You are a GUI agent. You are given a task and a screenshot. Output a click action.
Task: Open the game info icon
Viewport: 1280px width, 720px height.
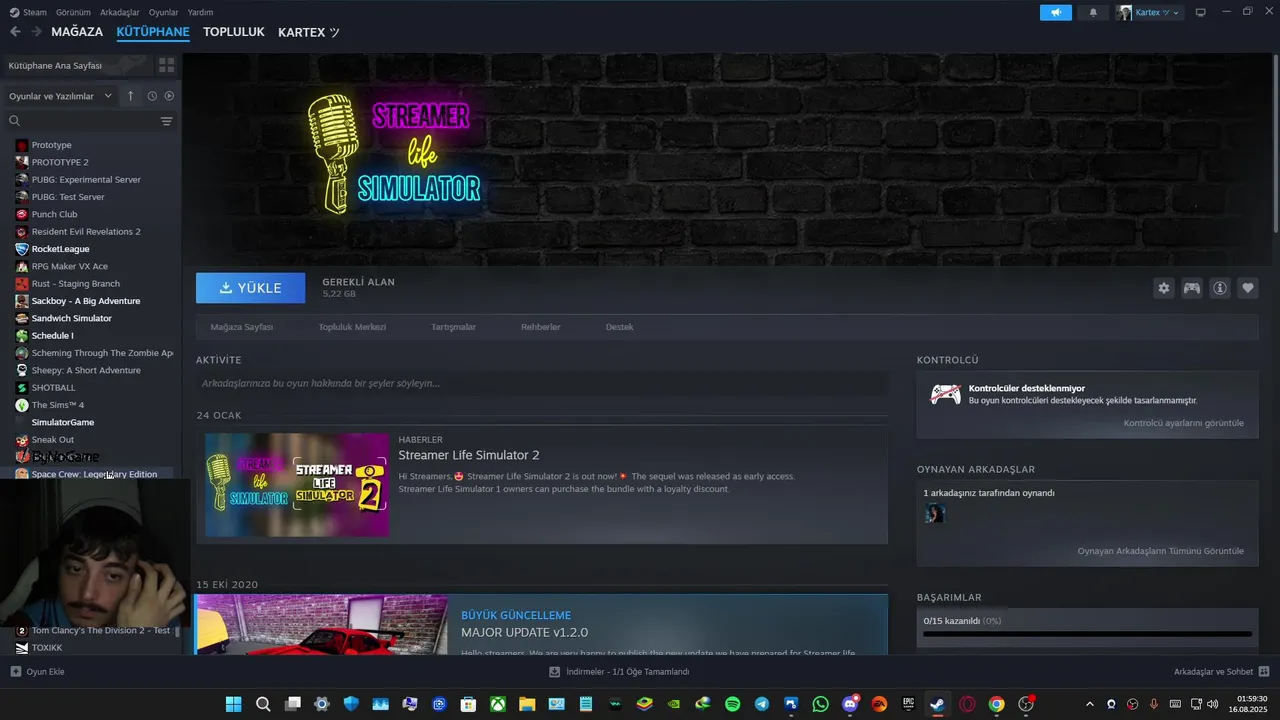1219,288
